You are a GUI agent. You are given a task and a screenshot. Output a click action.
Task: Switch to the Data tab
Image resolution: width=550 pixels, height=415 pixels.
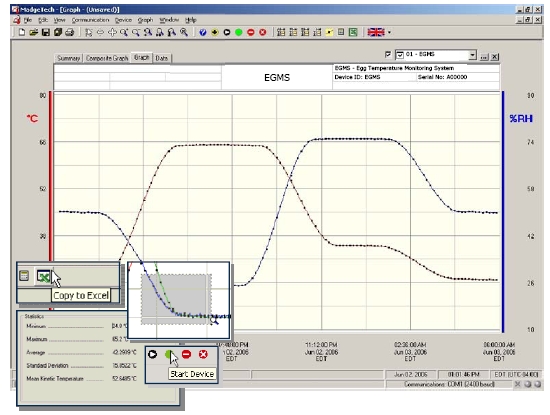(x=161, y=58)
